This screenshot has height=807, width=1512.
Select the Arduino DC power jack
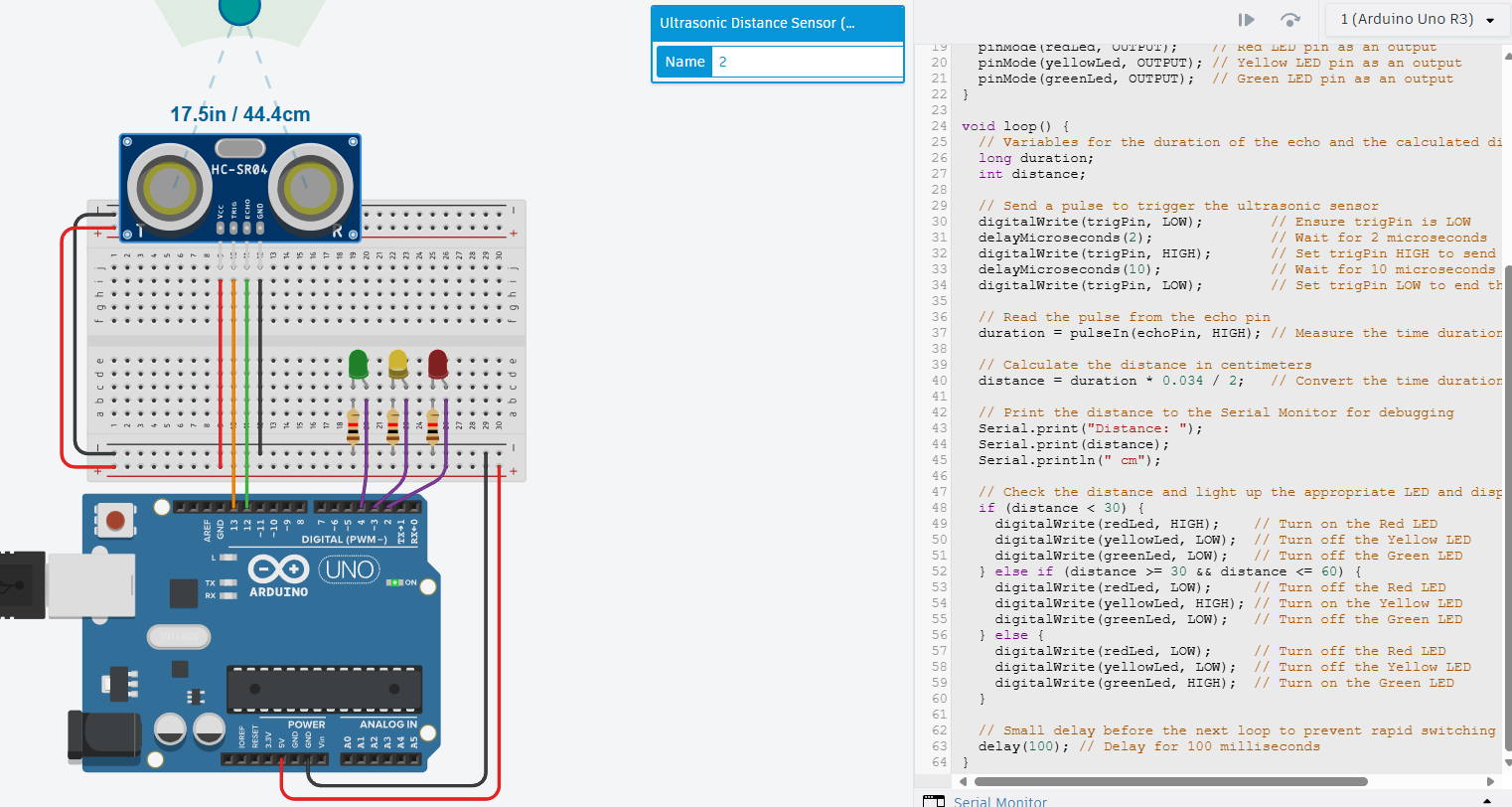click(103, 734)
